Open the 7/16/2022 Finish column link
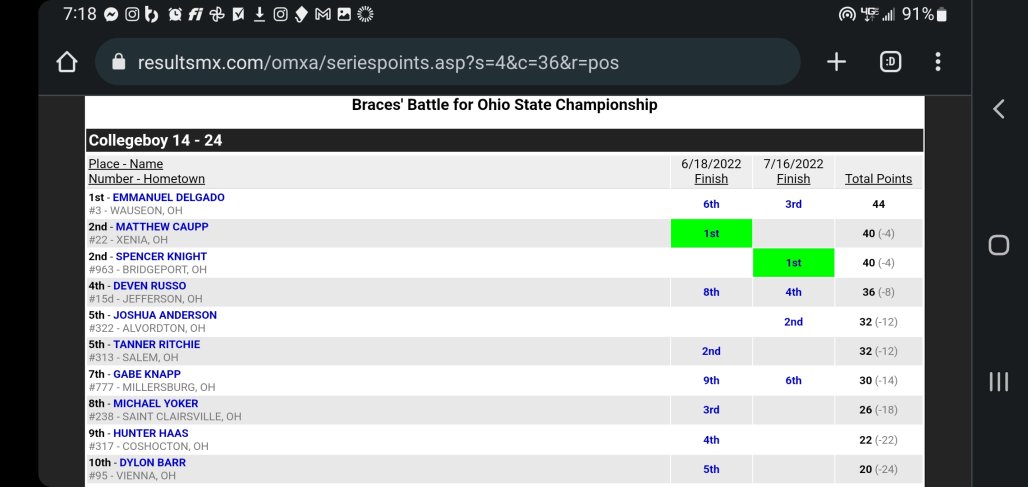 [793, 179]
